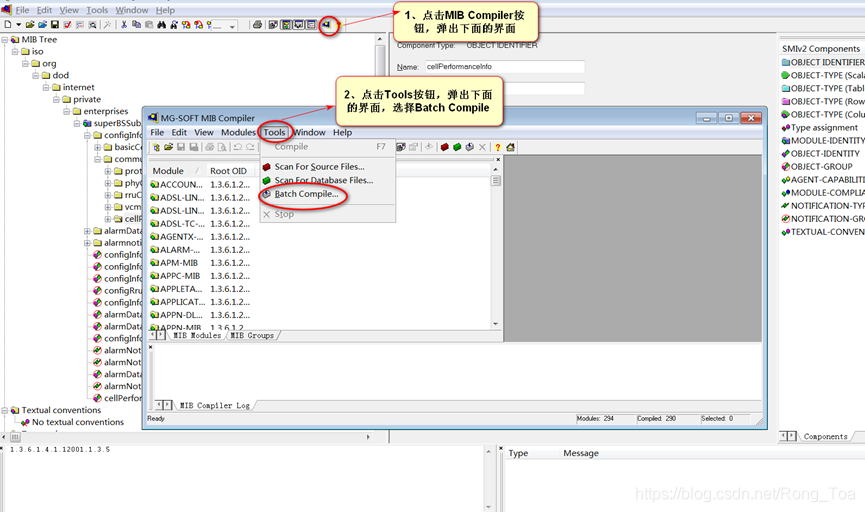This screenshot has width=865, height=512.
Task: Open the Modules menu in MIB Compiler
Action: point(238,132)
